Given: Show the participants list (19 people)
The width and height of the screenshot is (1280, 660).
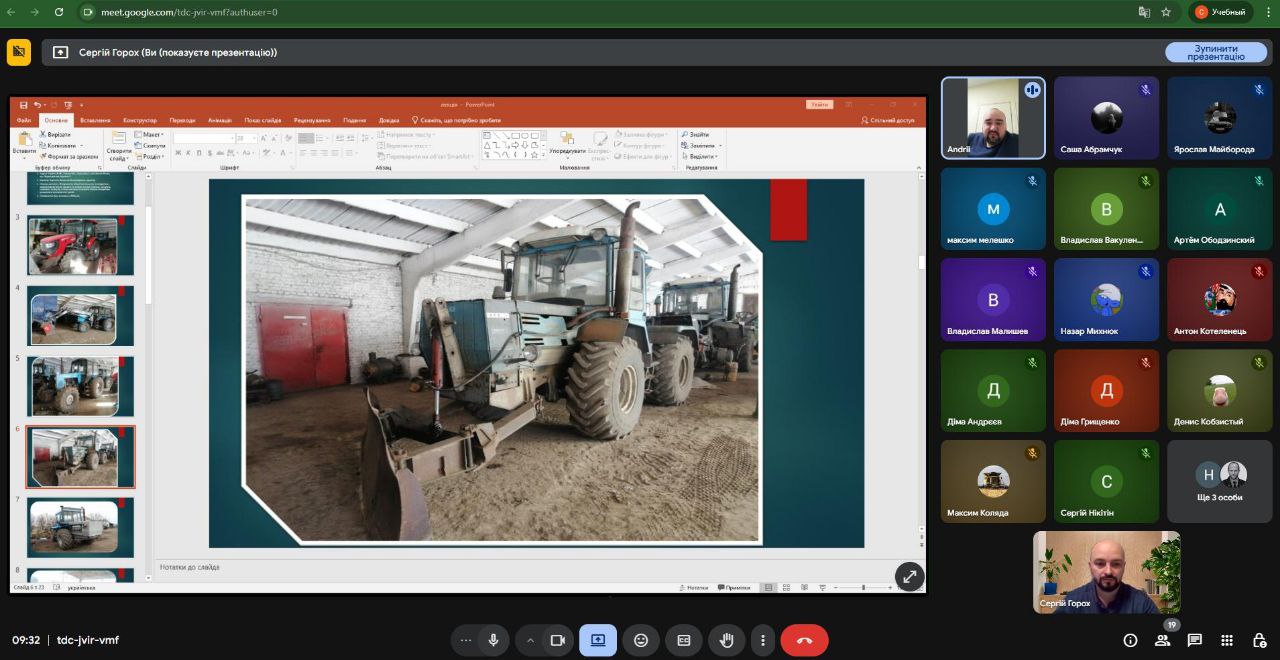Looking at the screenshot, I should coord(1163,640).
